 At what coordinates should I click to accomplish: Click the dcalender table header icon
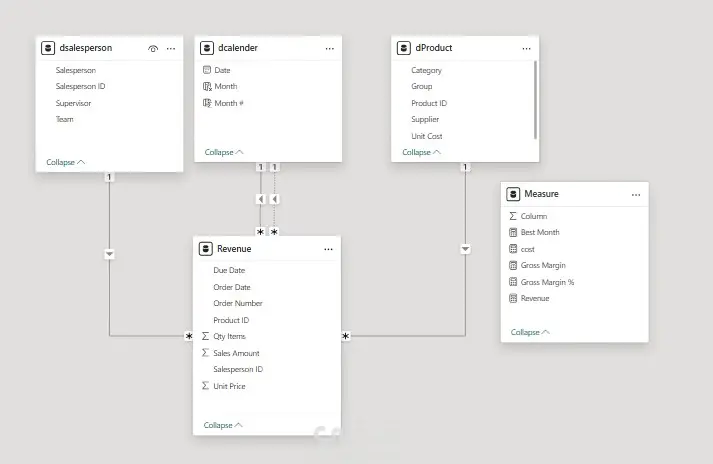coord(207,48)
